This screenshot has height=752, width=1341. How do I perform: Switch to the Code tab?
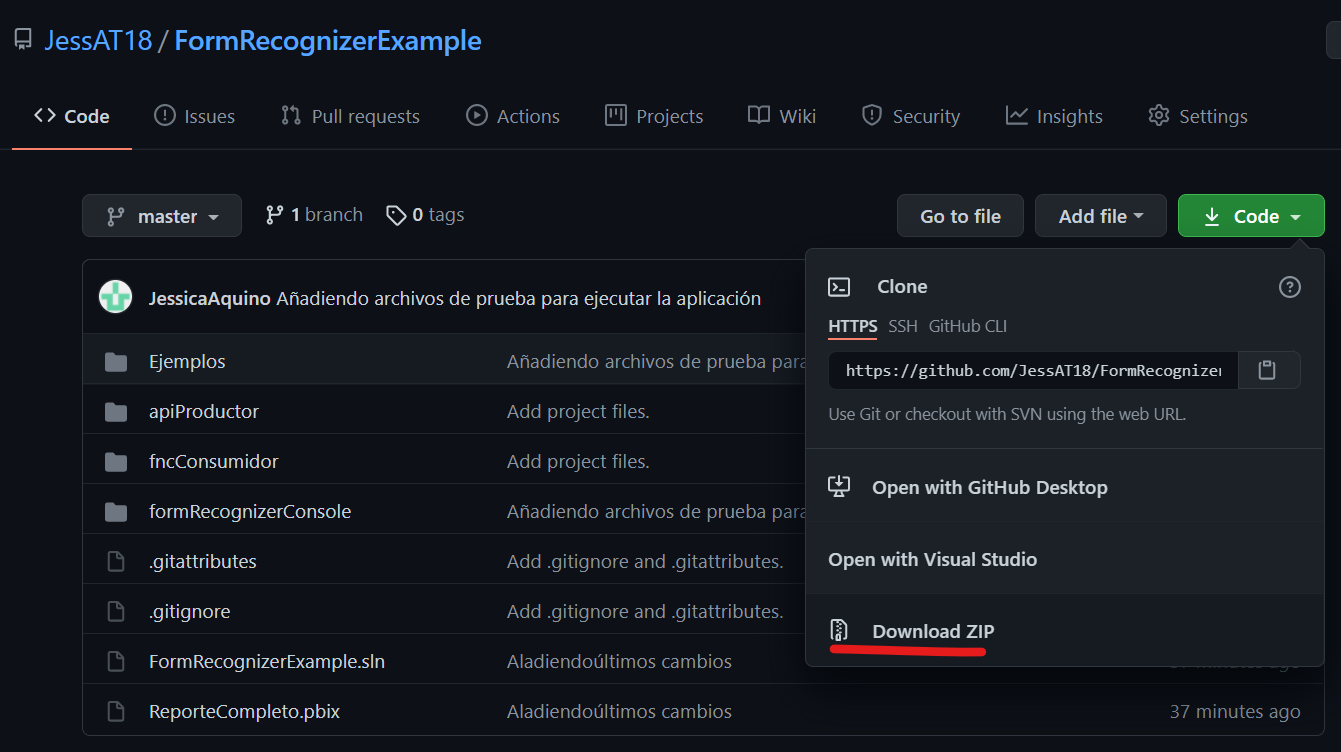[x=72, y=116]
